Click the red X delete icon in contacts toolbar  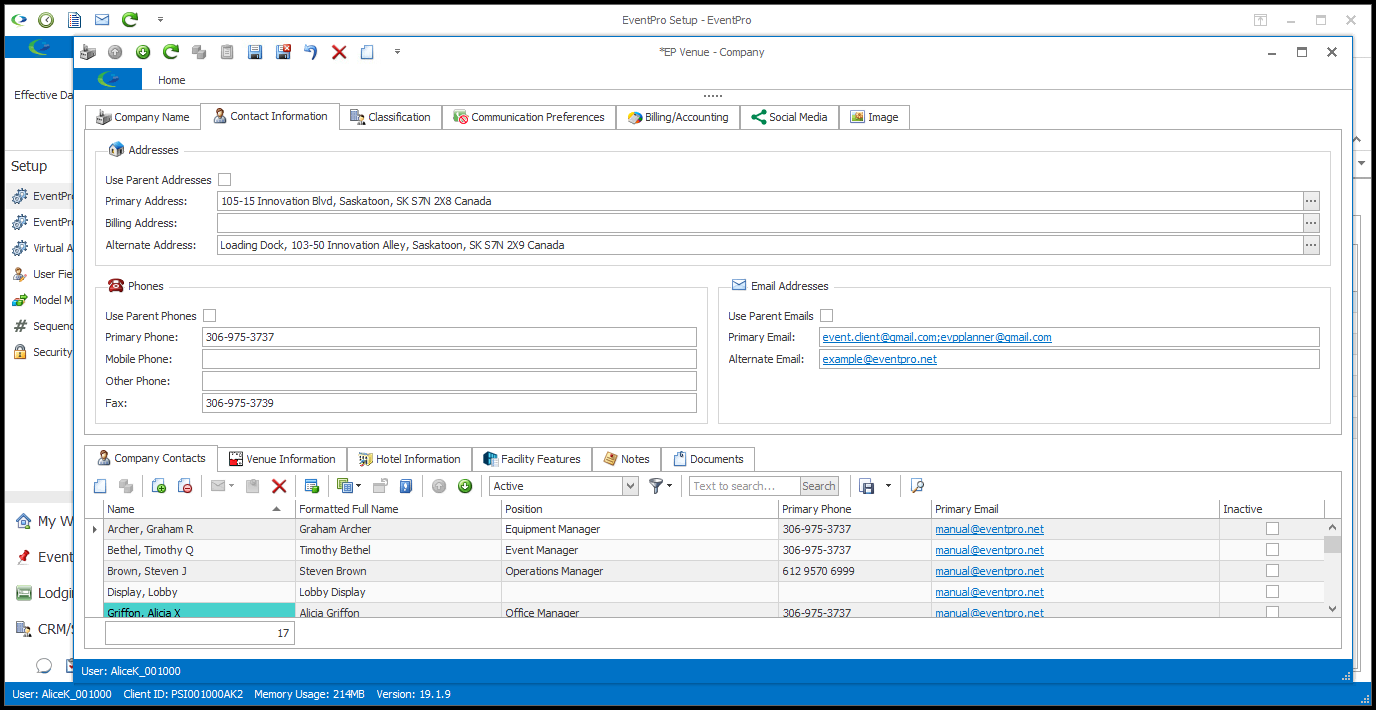(x=279, y=486)
